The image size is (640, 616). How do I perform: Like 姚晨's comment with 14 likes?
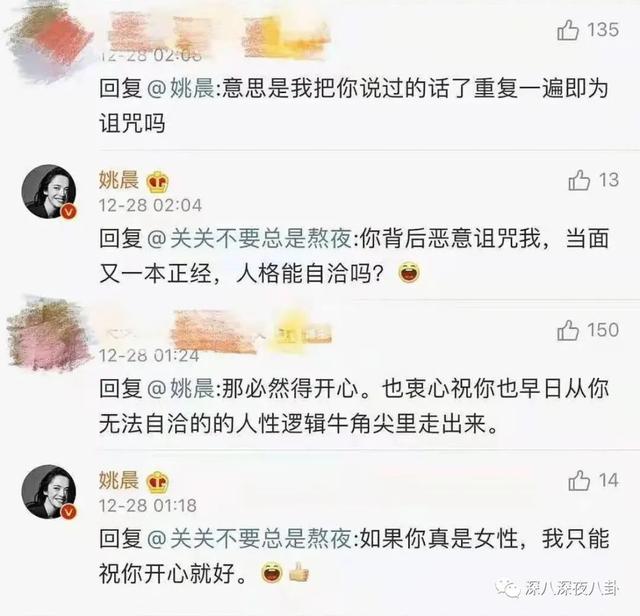click(x=579, y=480)
